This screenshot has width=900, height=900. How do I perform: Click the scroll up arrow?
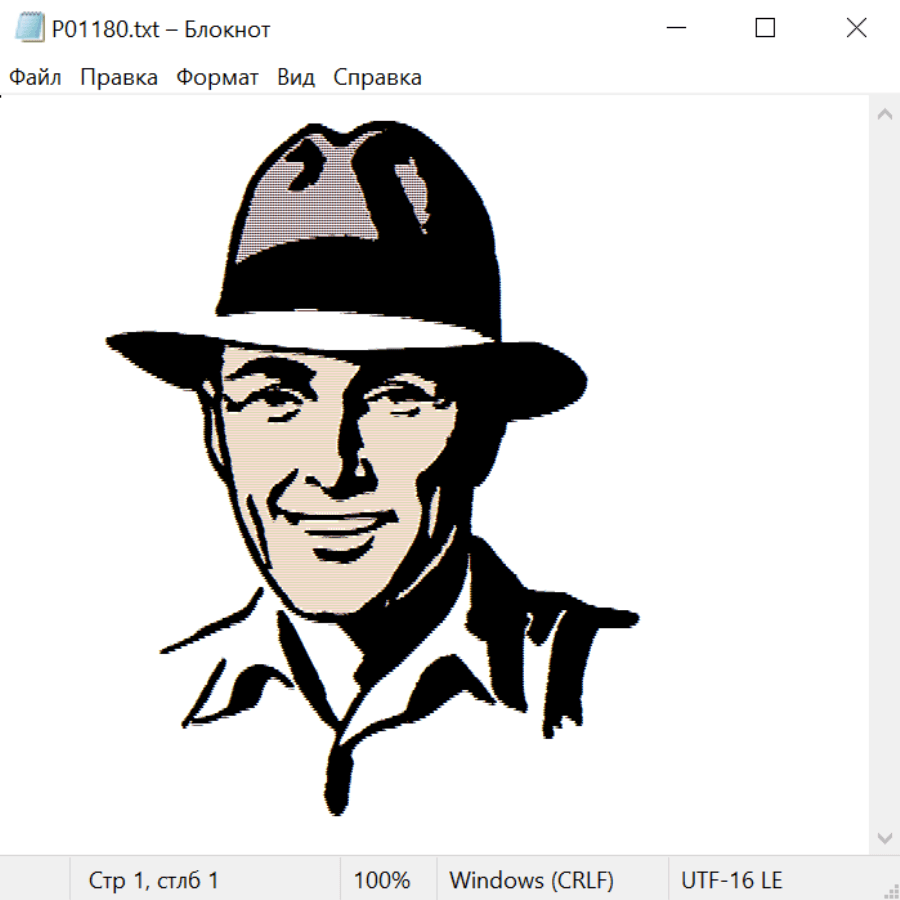coord(884,115)
